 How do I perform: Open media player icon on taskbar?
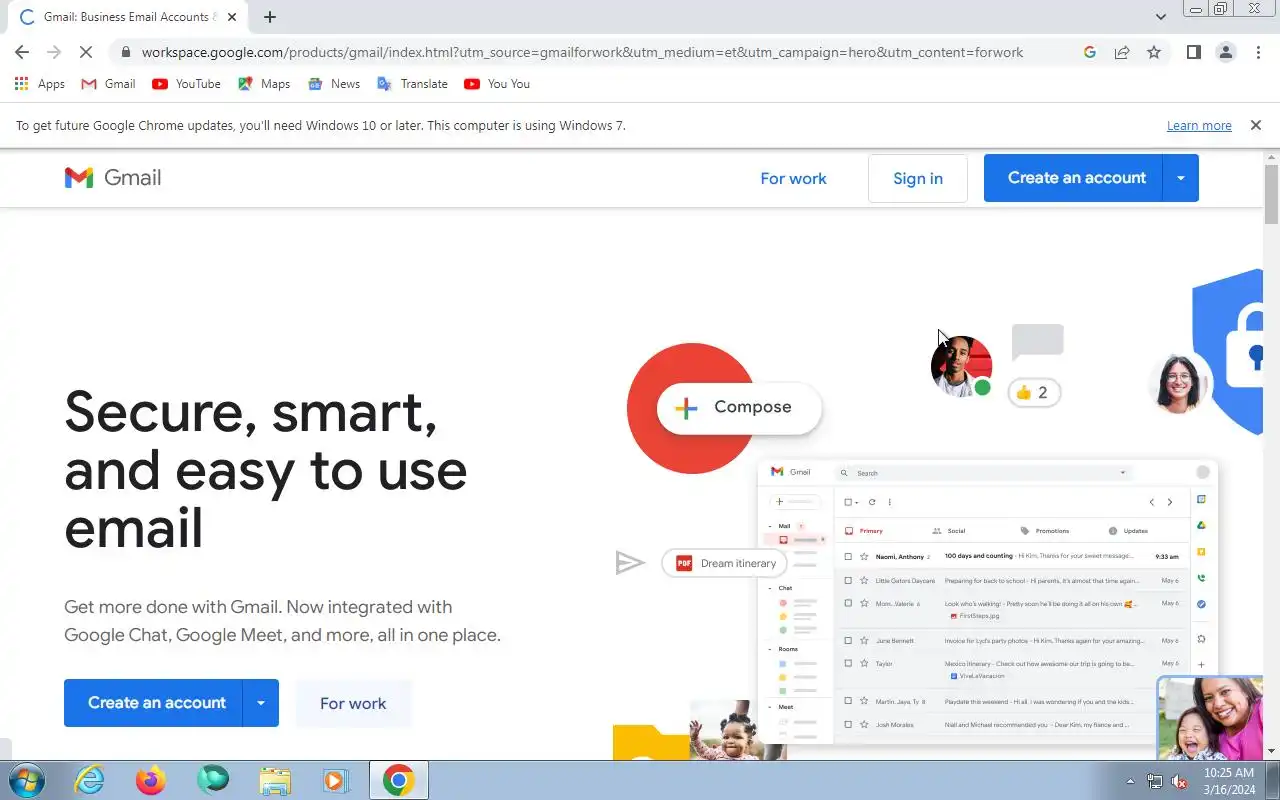pos(334,780)
